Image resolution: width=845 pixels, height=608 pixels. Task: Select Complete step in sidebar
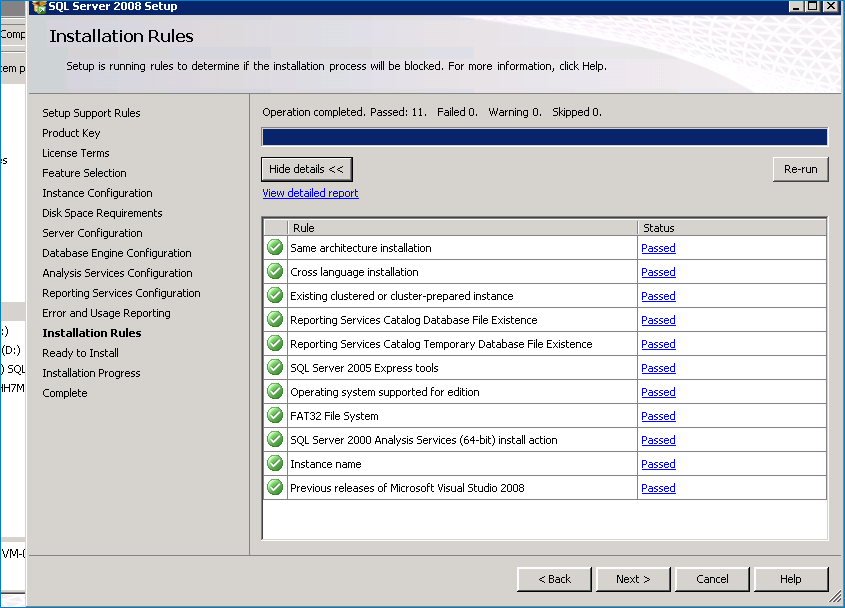[x=65, y=393]
